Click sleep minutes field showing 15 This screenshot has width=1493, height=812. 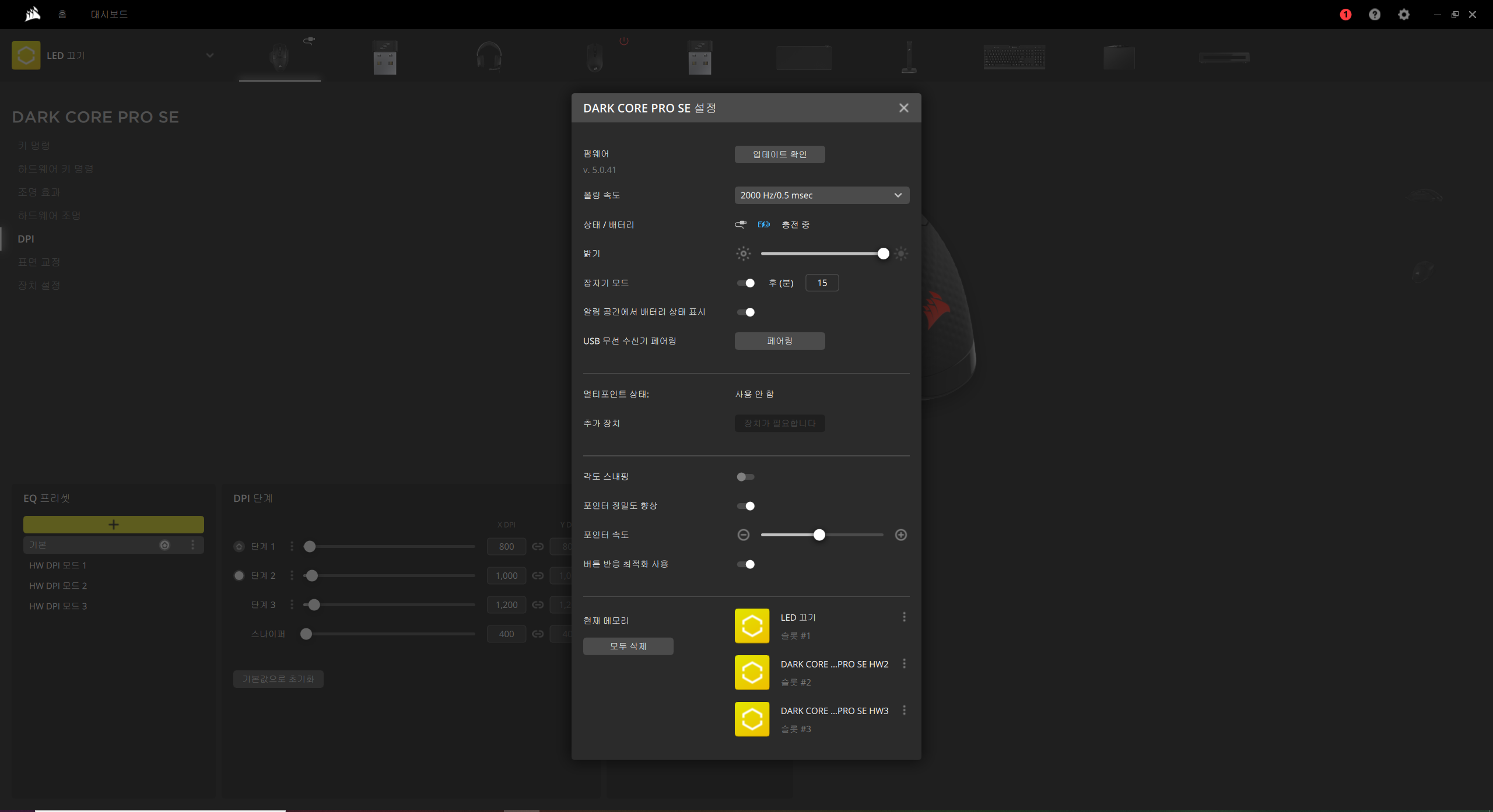tap(822, 283)
